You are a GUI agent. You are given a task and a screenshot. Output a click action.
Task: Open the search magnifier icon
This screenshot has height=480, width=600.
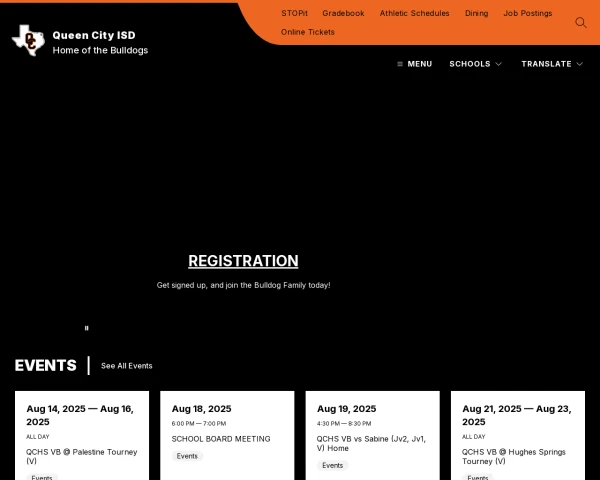(580, 23)
